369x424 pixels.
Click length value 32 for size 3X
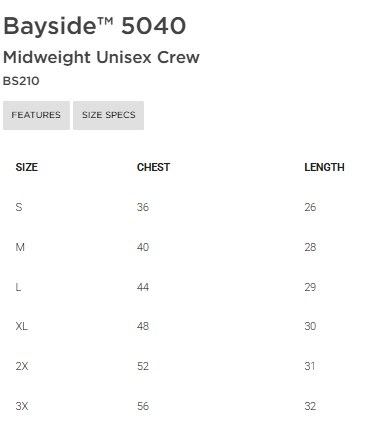[310, 406]
